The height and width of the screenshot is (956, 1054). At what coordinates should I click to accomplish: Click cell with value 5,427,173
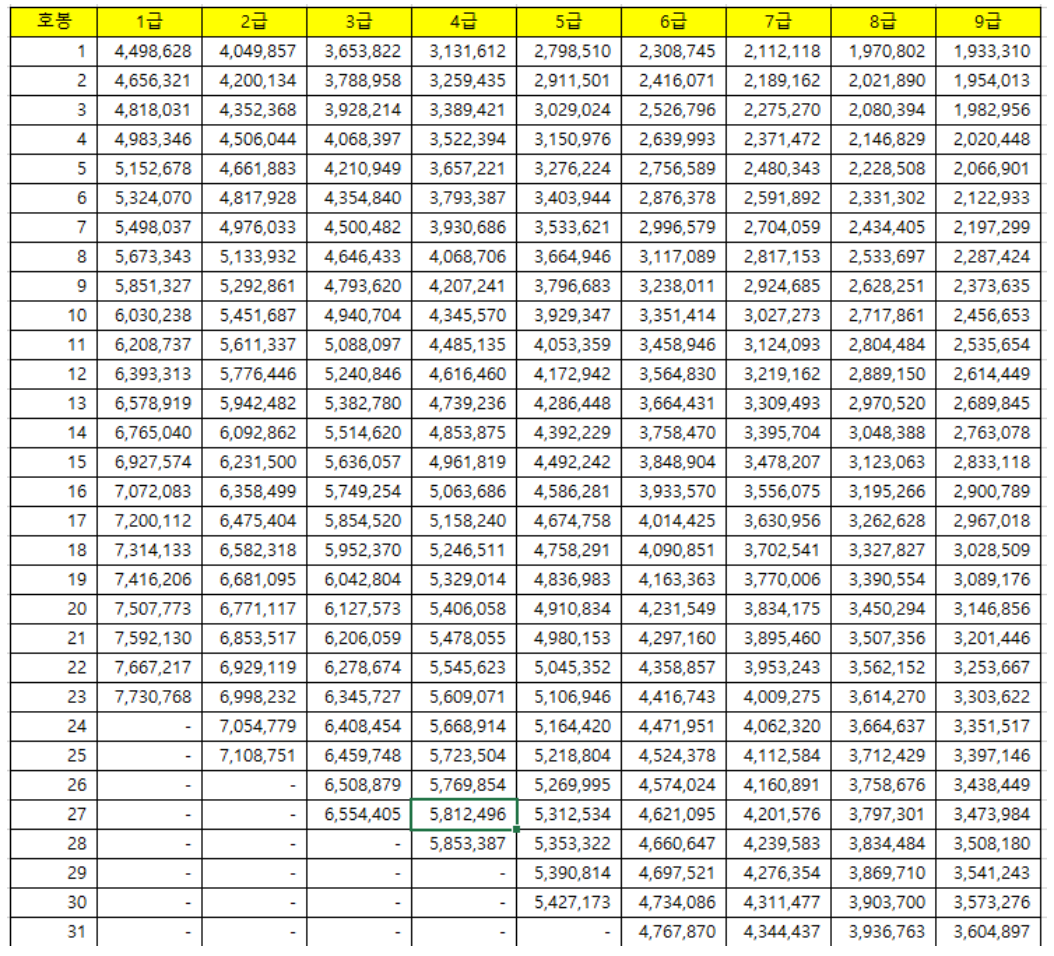point(569,902)
